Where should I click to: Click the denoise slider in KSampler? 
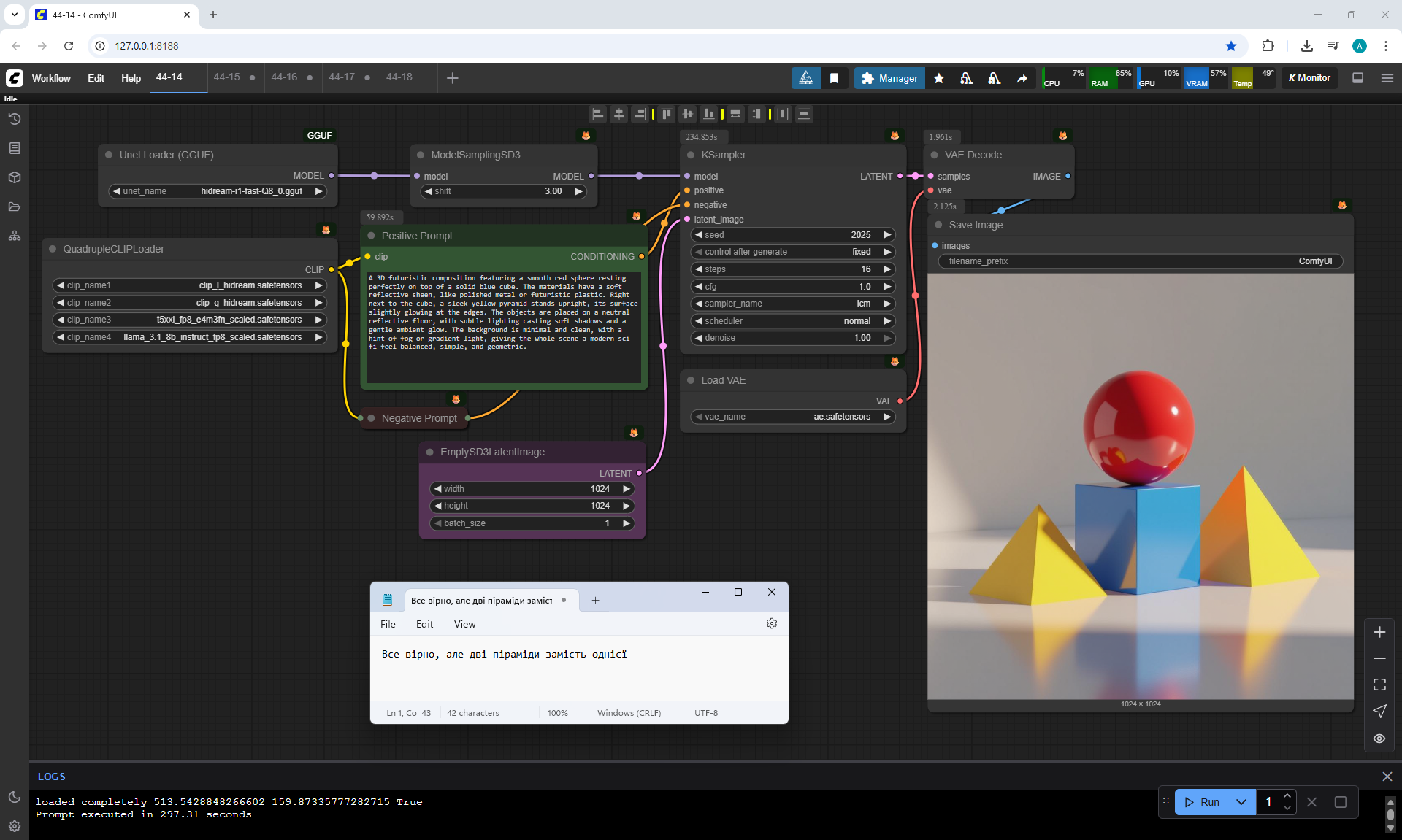click(792, 338)
